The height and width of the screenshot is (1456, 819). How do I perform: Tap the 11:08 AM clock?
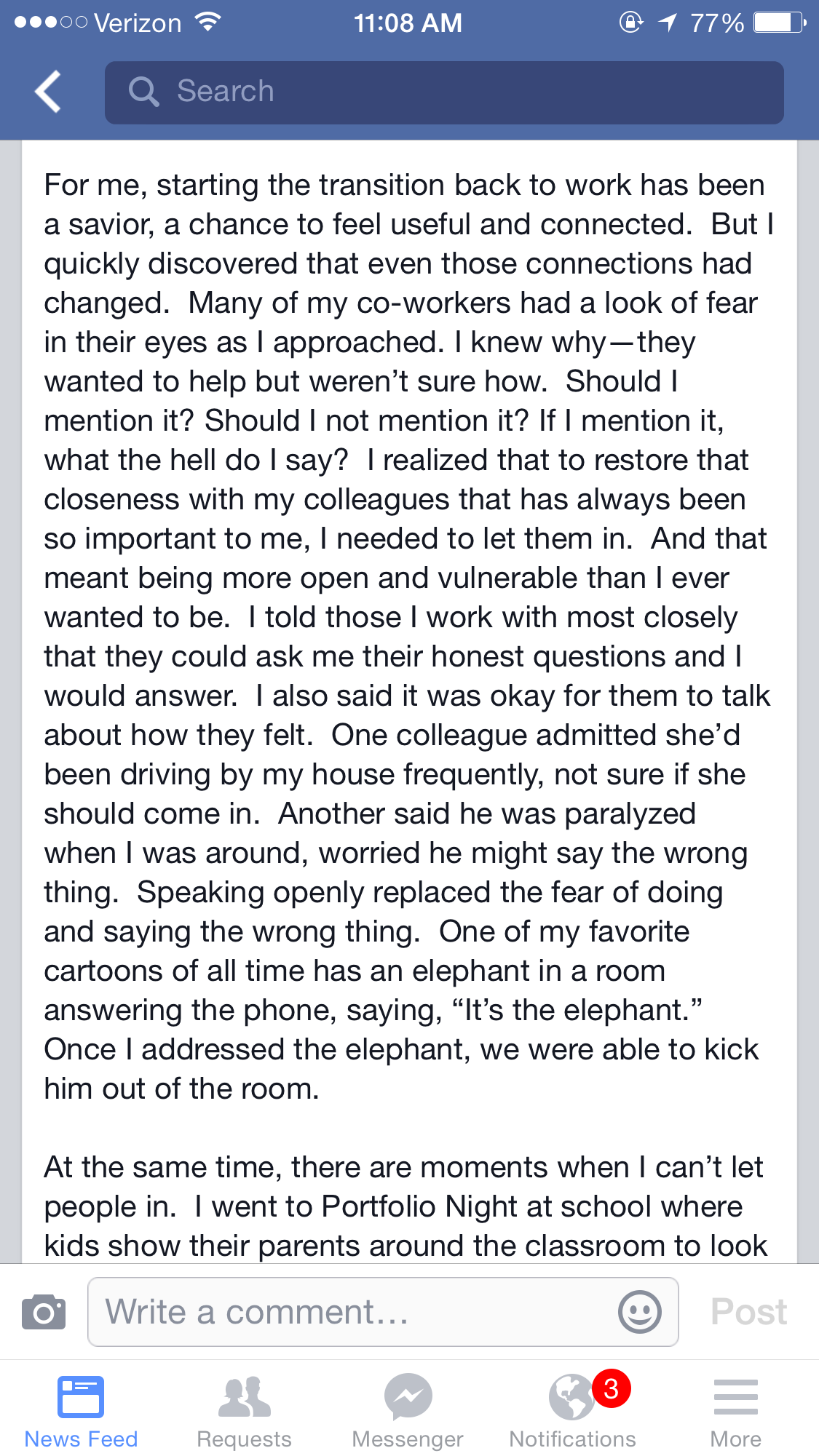click(x=408, y=23)
